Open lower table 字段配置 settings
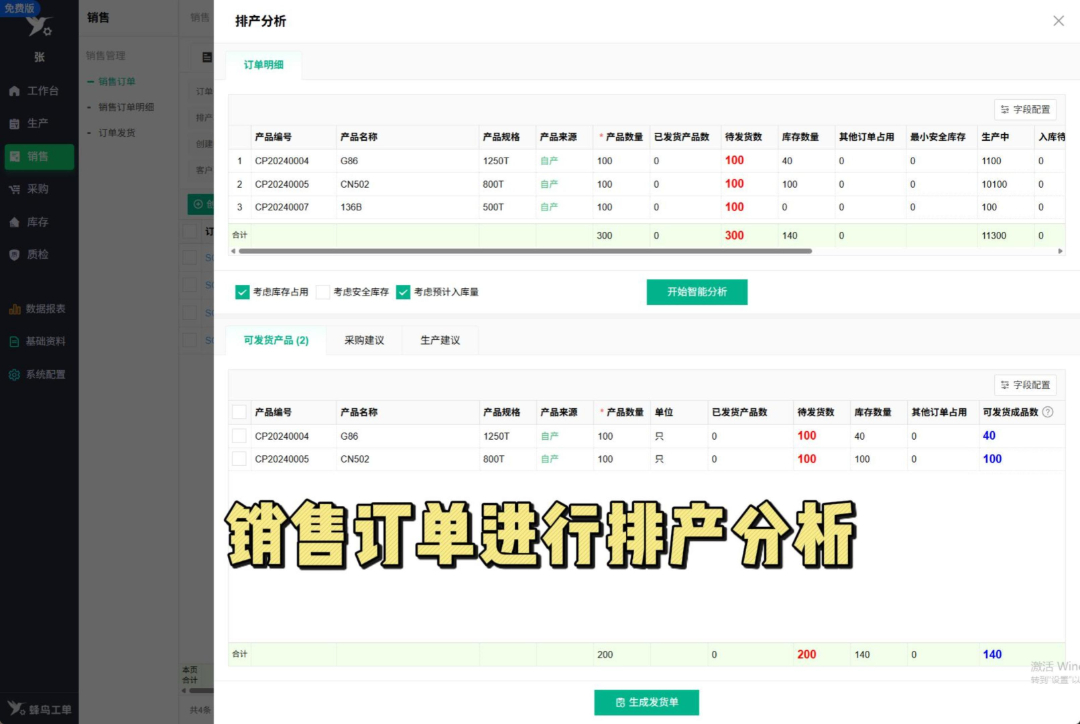The image size is (1080, 724). click(x=1025, y=385)
